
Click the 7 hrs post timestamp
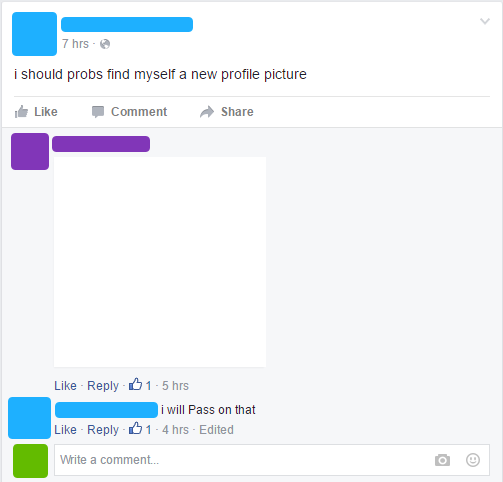[x=75, y=44]
